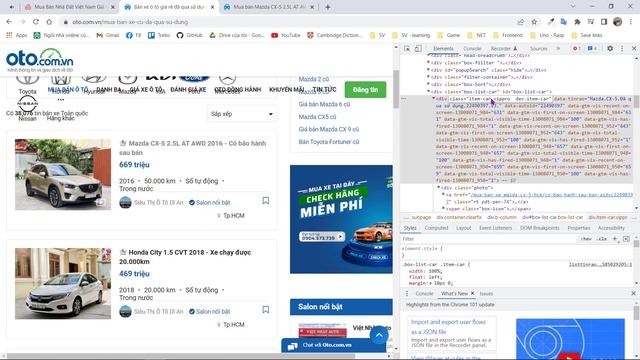Click the oto.com.vn logo
The width and height of the screenshot is (640, 360).
[x=40, y=60]
